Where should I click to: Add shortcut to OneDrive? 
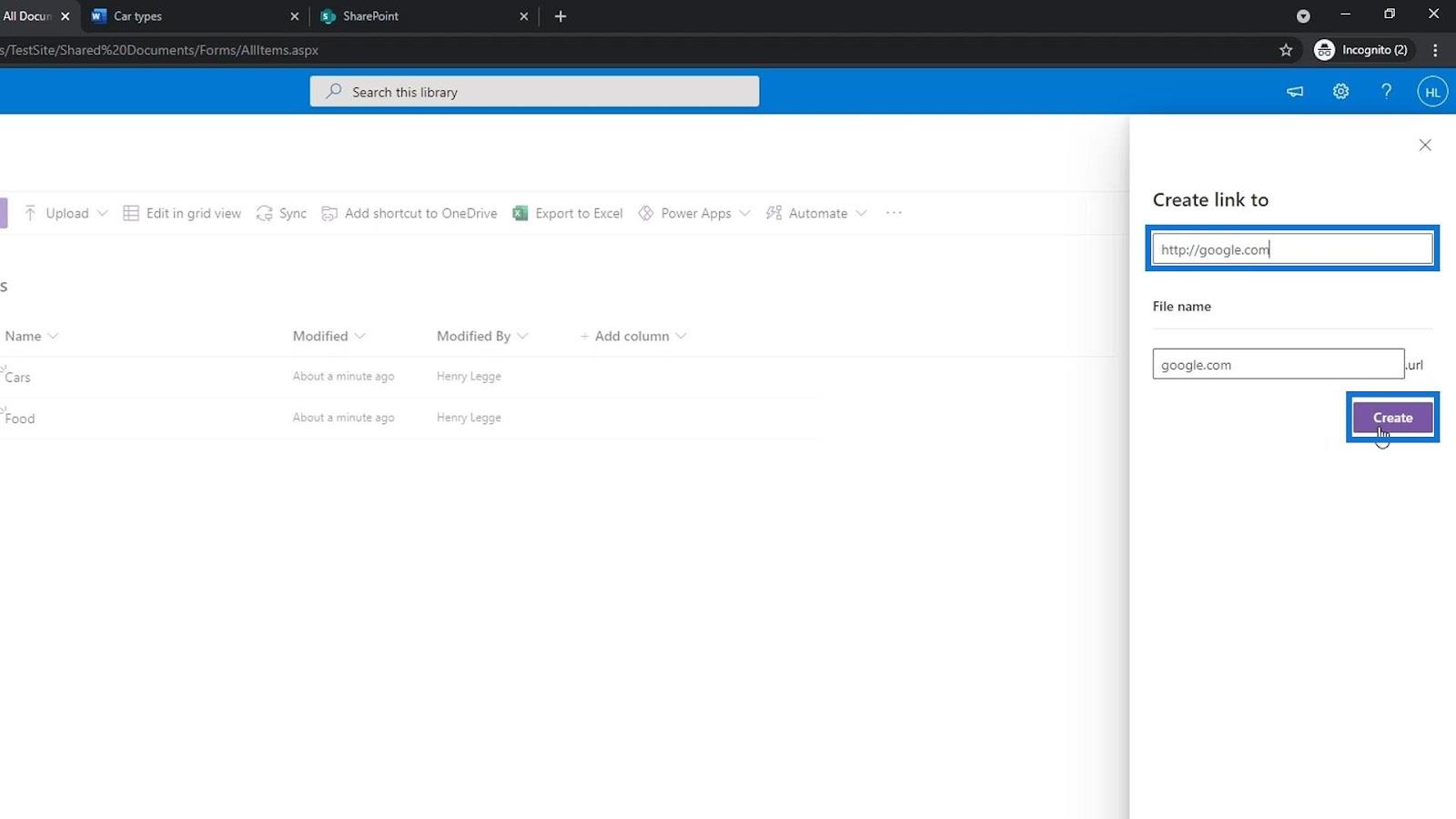409,213
